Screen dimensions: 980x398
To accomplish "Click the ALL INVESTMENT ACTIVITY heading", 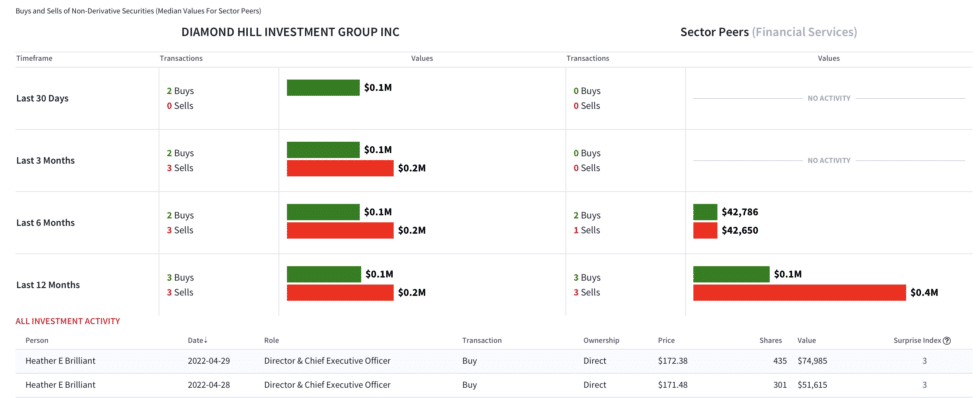I will pyautogui.click(x=68, y=321).
